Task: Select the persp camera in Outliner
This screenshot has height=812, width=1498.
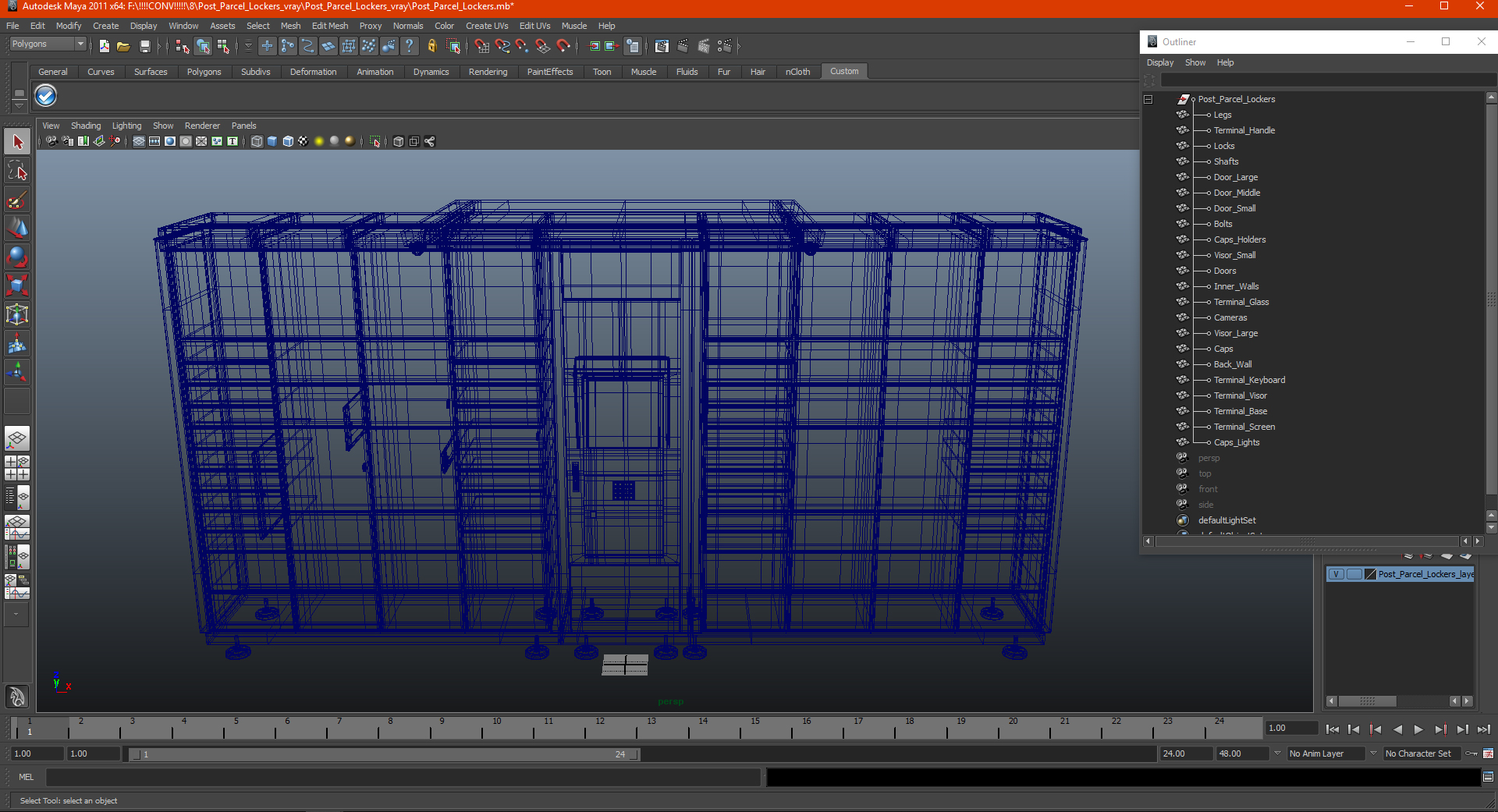Action: coord(1209,458)
